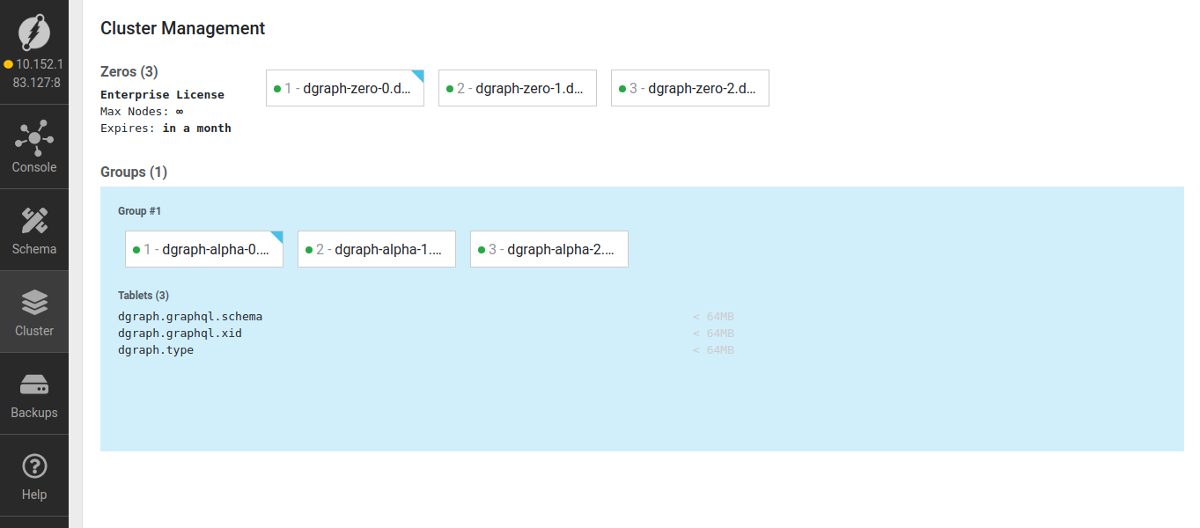Select alpha node 3 dgraph-alpha-2

tap(549, 249)
